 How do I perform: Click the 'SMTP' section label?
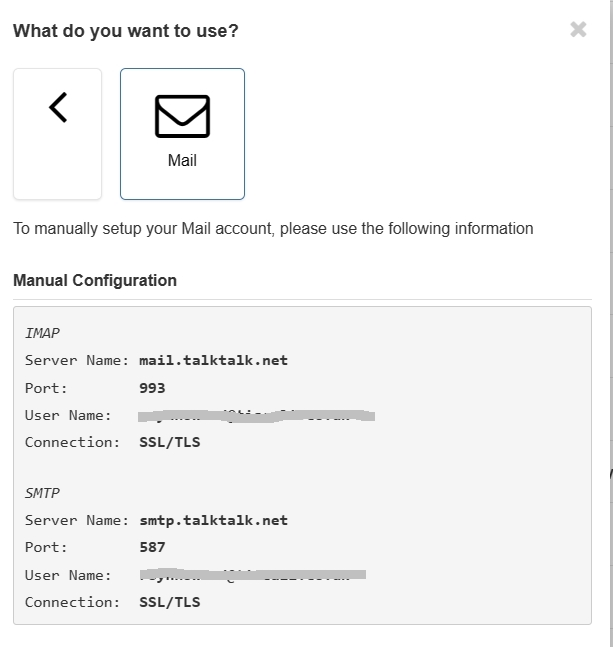(42, 493)
